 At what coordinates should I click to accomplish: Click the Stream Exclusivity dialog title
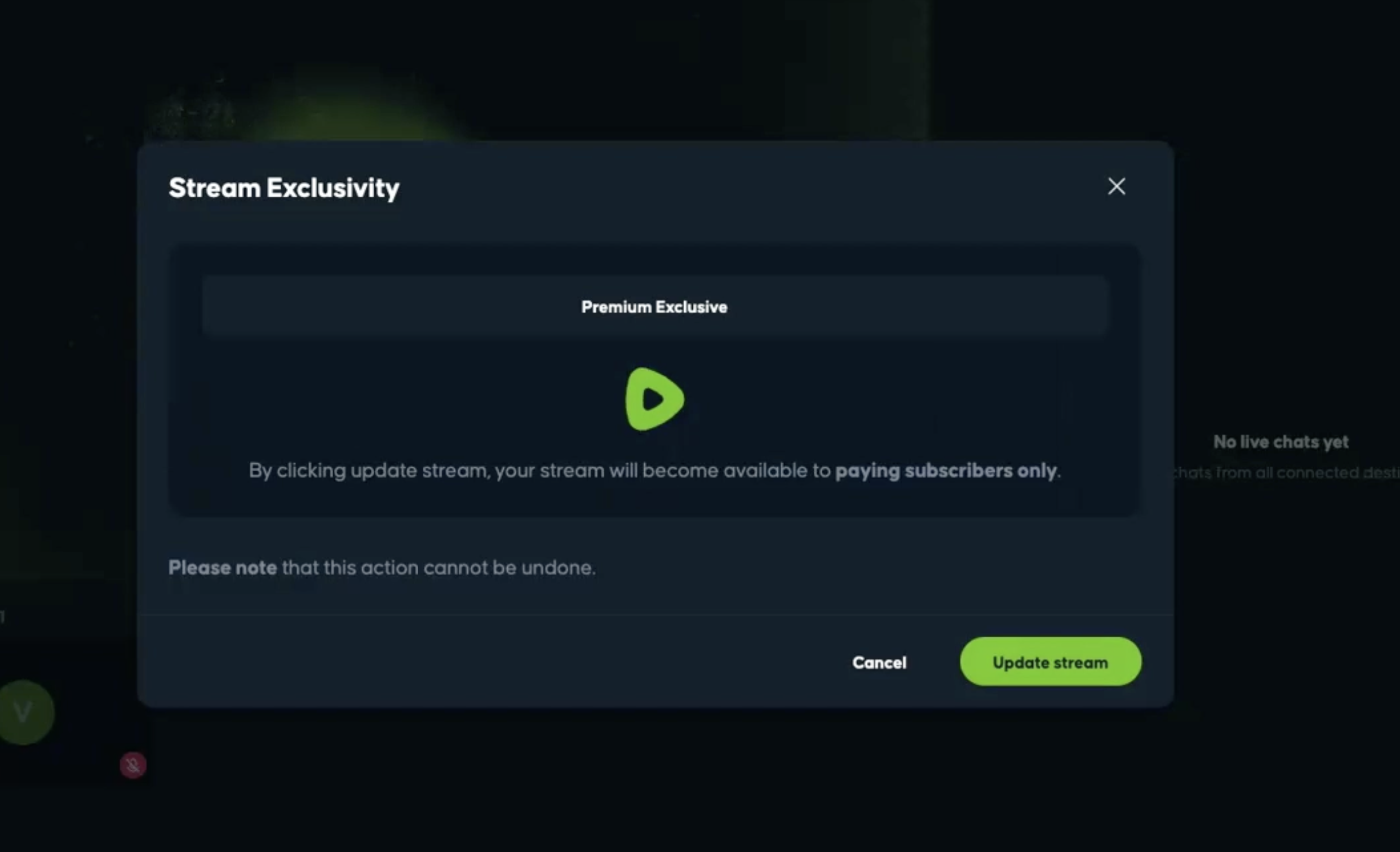tap(283, 188)
